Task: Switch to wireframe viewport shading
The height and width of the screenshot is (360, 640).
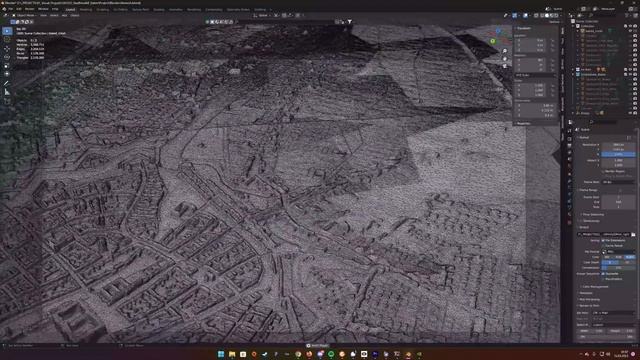Action: [x=542, y=16]
